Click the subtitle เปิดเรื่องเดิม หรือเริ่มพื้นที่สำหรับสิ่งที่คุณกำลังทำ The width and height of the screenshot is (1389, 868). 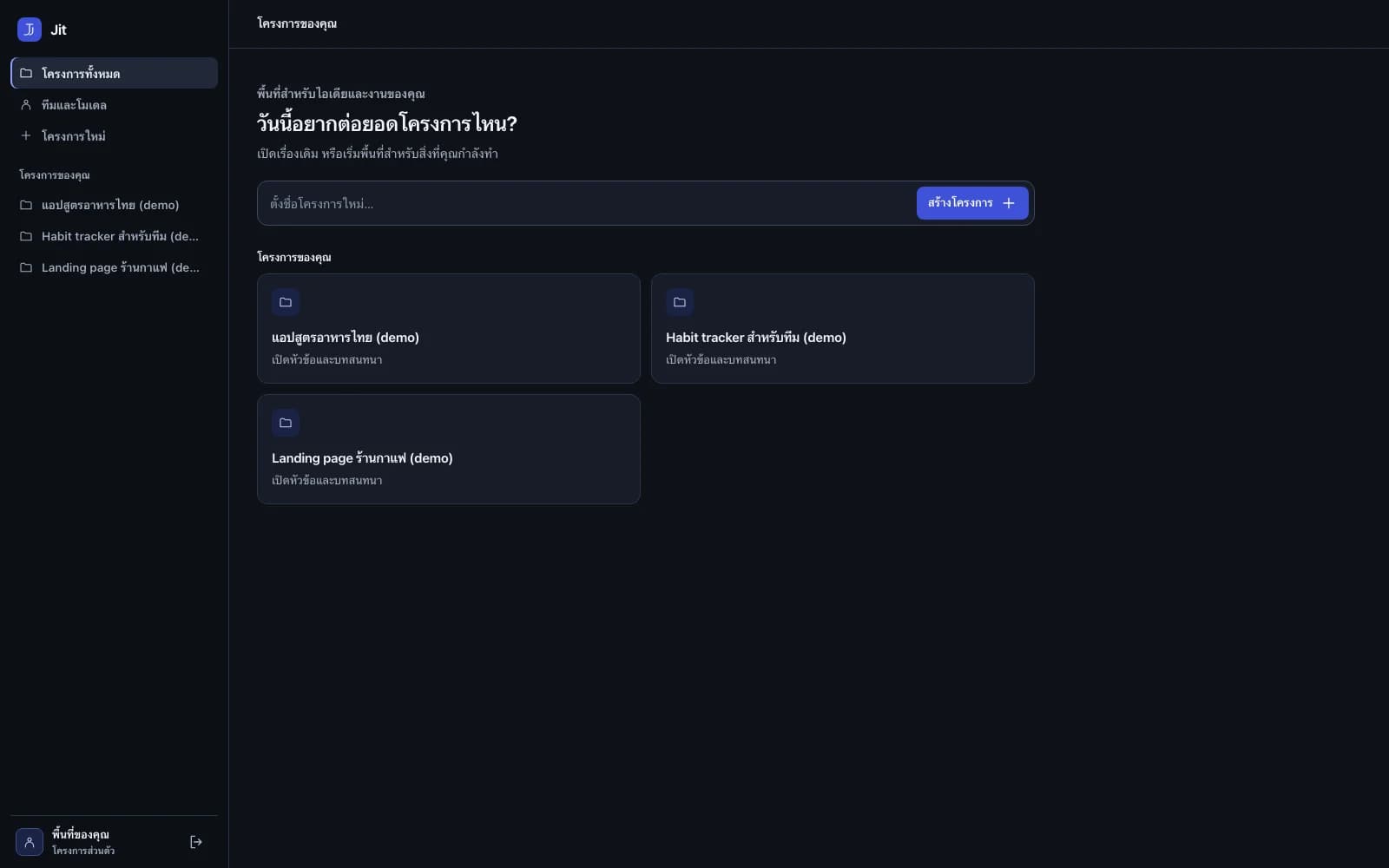(x=378, y=154)
